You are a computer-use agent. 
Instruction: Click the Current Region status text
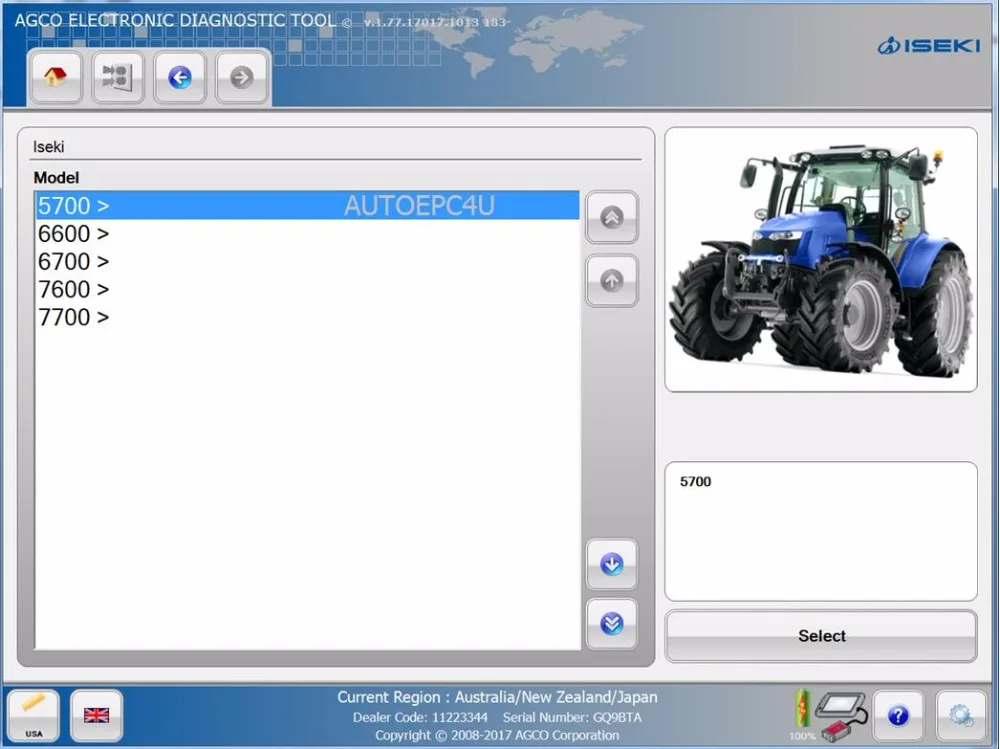tap(497, 697)
